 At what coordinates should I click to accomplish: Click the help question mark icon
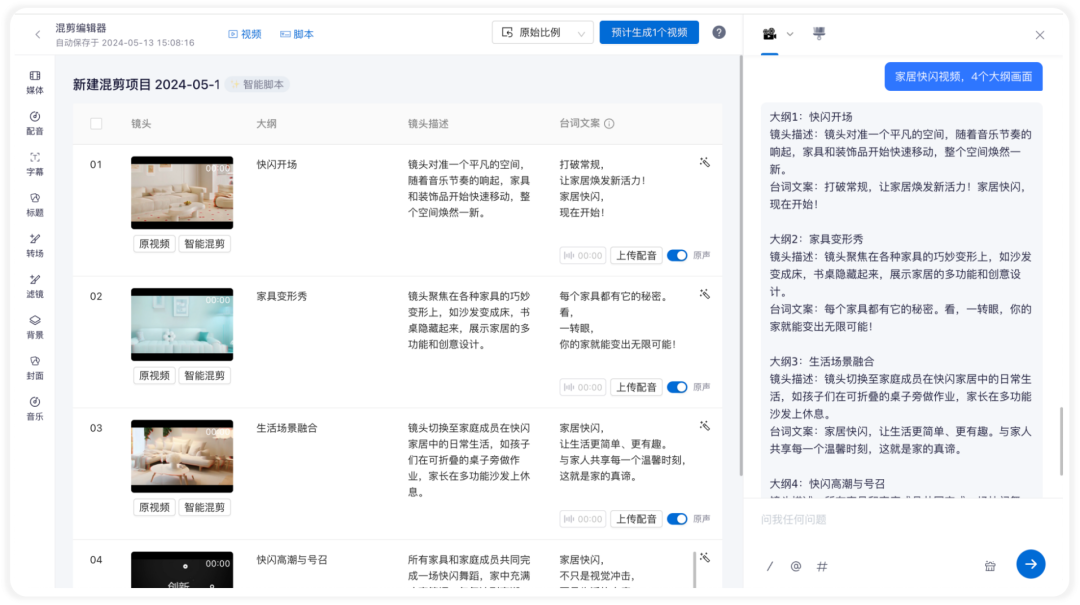[718, 32]
